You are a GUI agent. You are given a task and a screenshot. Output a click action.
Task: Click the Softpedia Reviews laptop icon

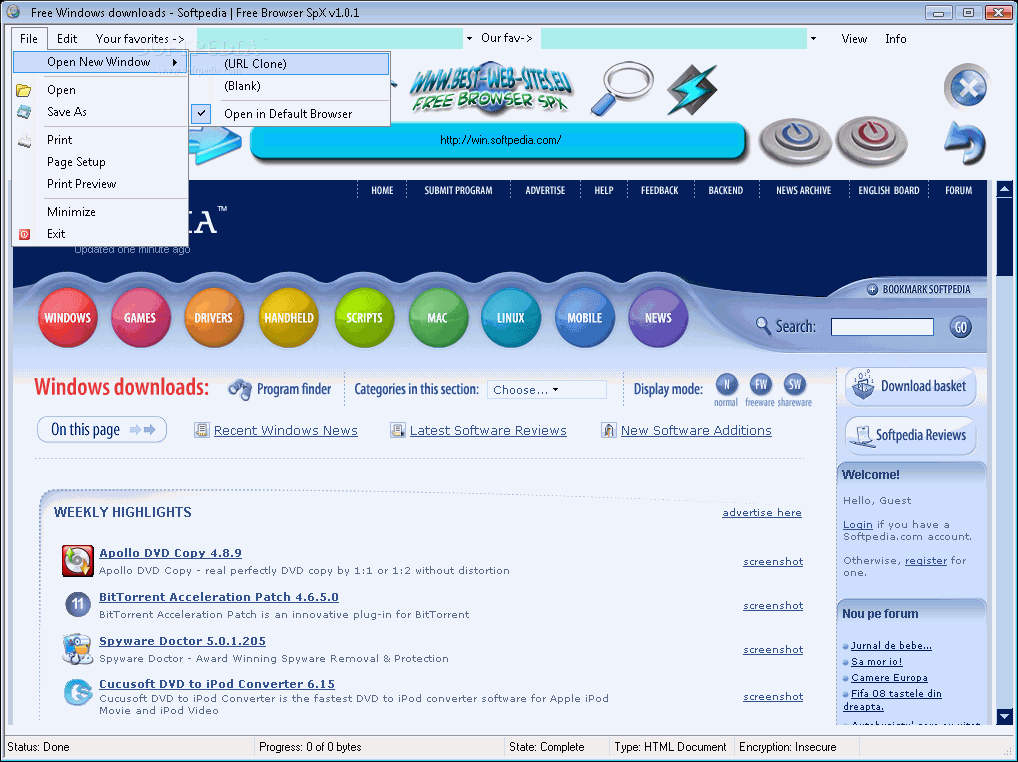click(862, 436)
